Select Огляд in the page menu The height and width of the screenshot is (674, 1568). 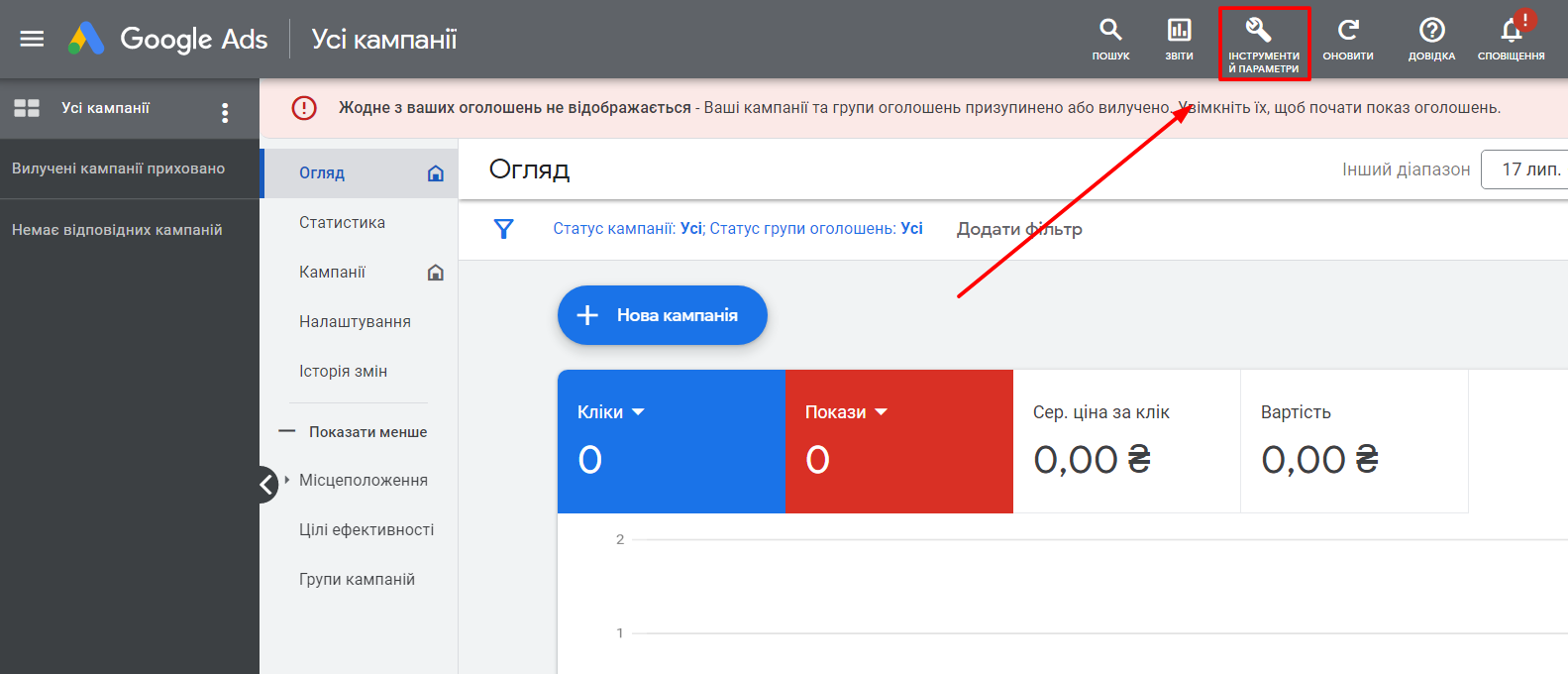click(x=322, y=173)
